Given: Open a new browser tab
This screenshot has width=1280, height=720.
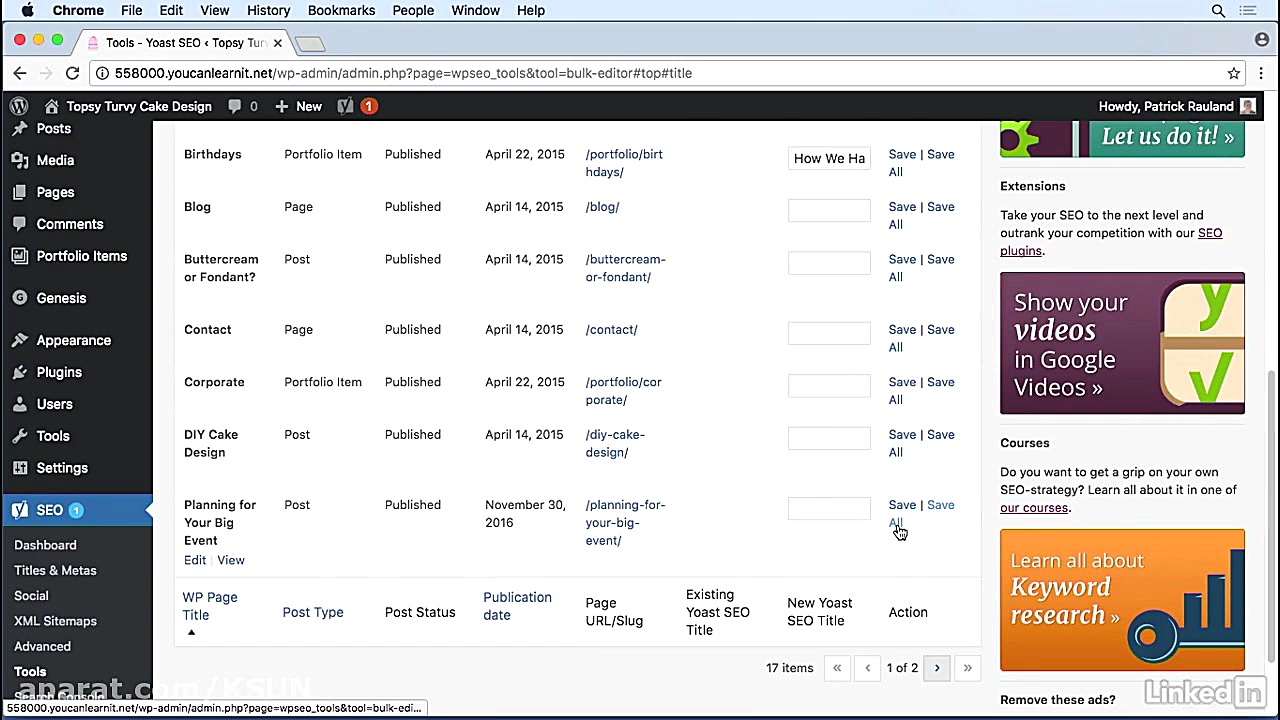Looking at the screenshot, I should click(x=310, y=43).
